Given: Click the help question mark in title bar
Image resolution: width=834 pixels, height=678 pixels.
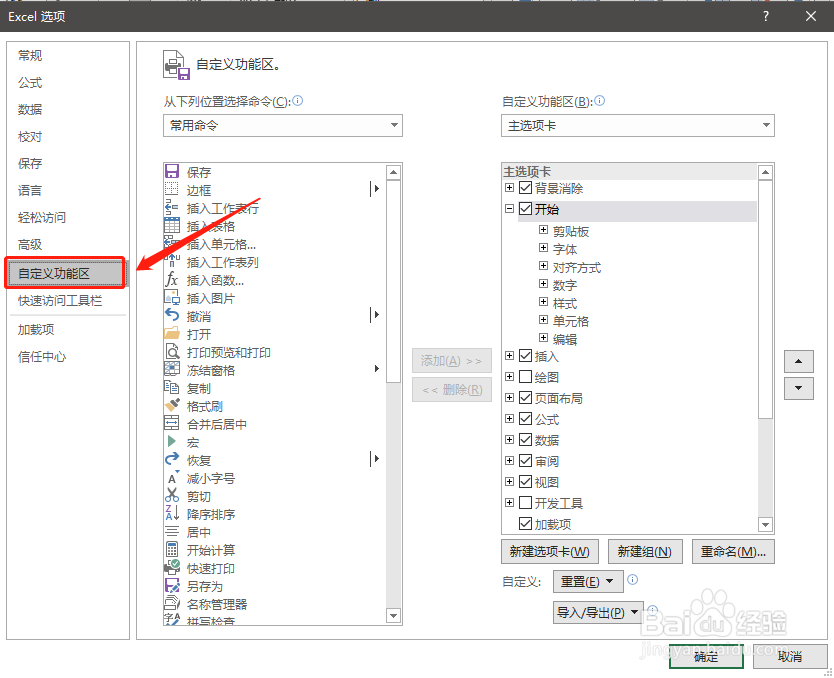Looking at the screenshot, I should 766,16.
